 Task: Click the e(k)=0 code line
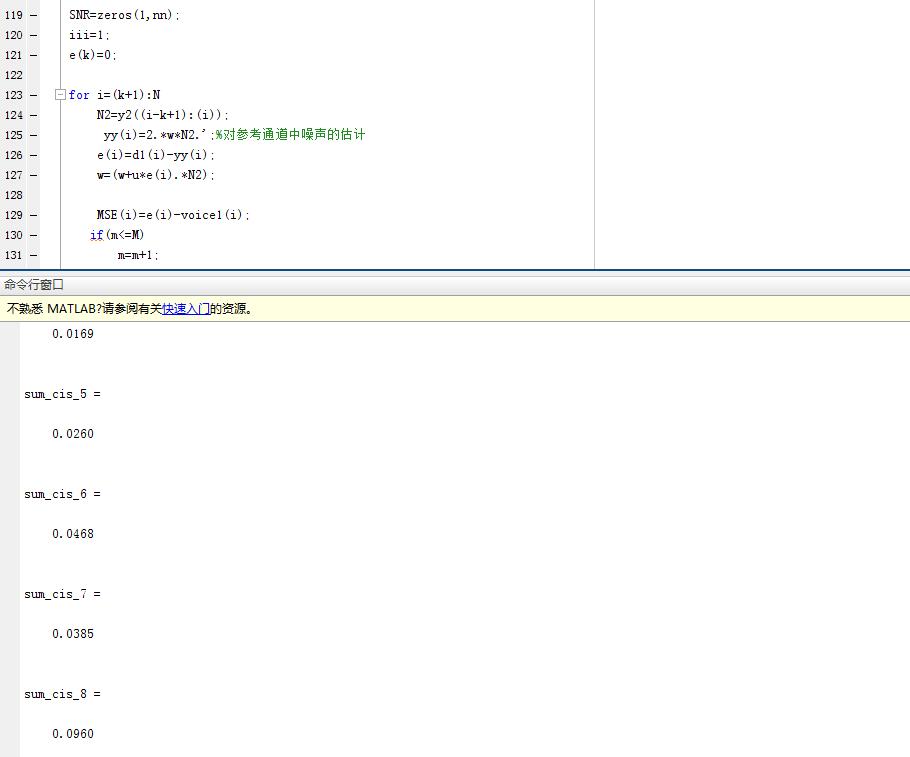pyautogui.click(x=93, y=55)
